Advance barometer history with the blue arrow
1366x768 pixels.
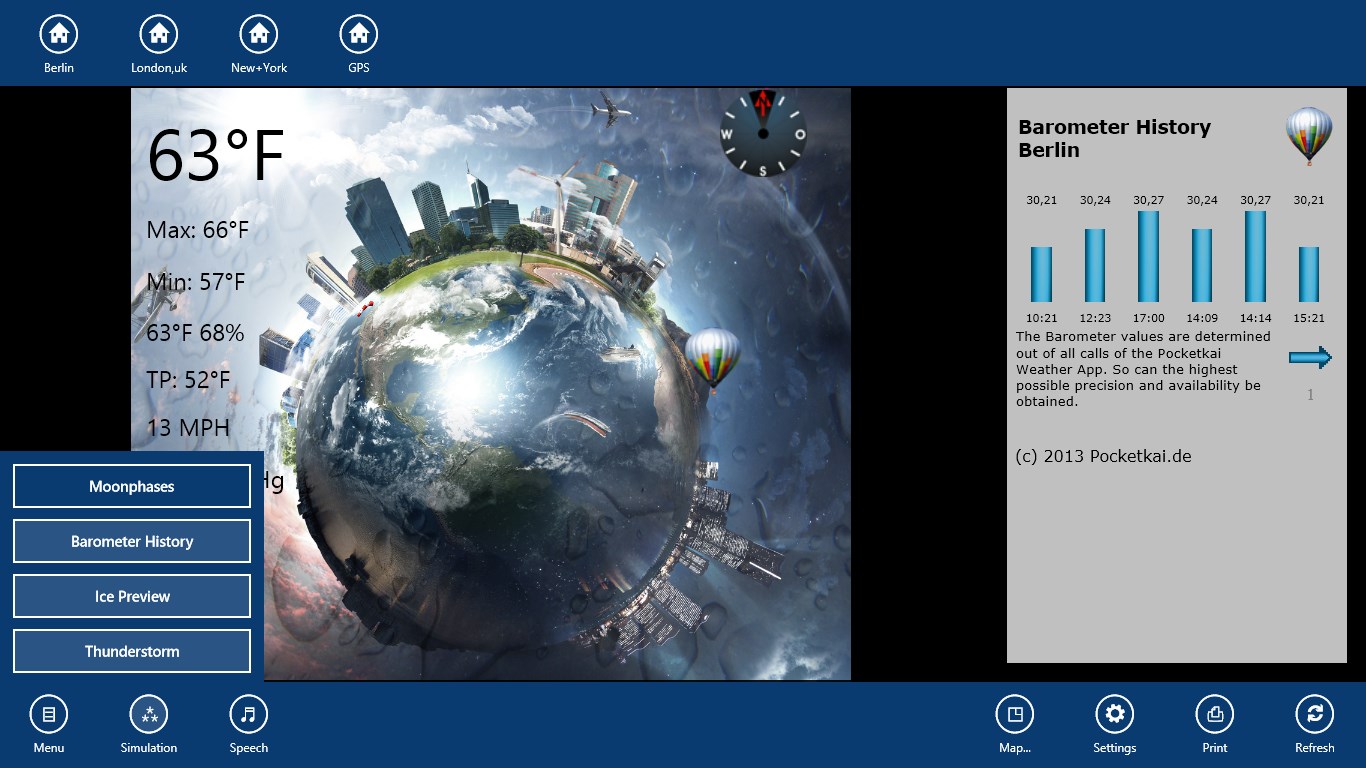coord(1310,356)
